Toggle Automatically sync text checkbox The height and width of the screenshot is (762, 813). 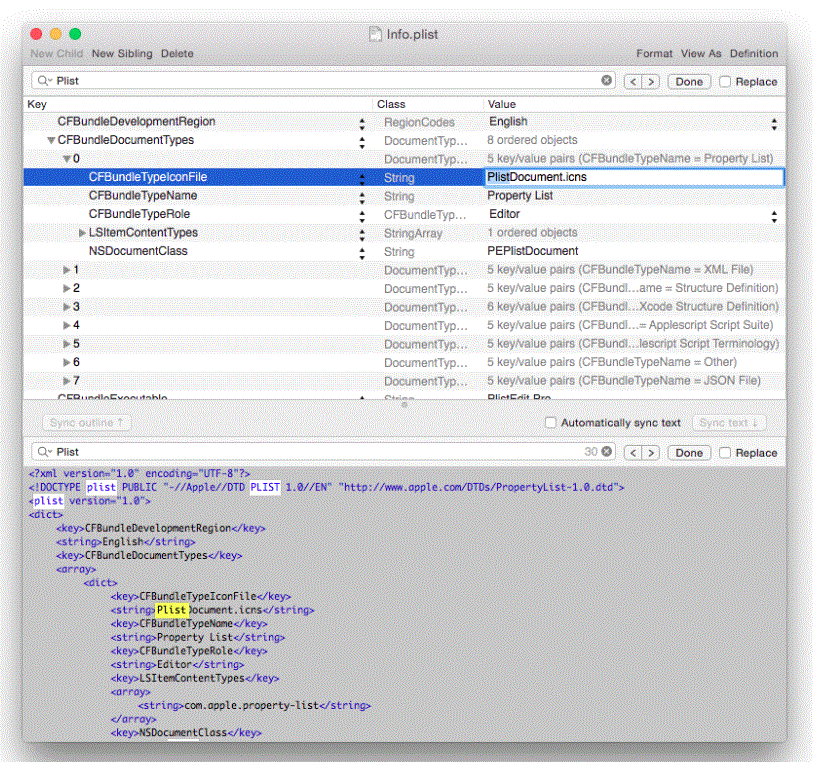pyautogui.click(x=551, y=422)
